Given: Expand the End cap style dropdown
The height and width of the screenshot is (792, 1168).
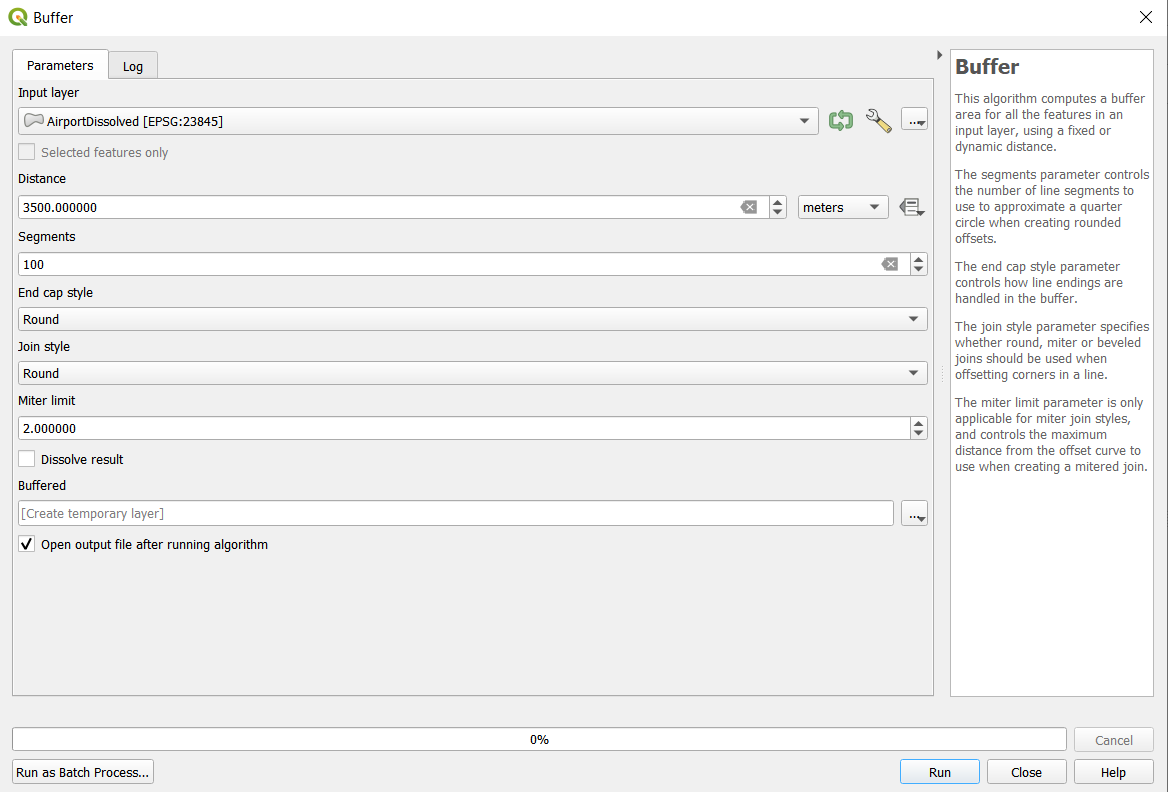Looking at the screenshot, I should (472, 319).
